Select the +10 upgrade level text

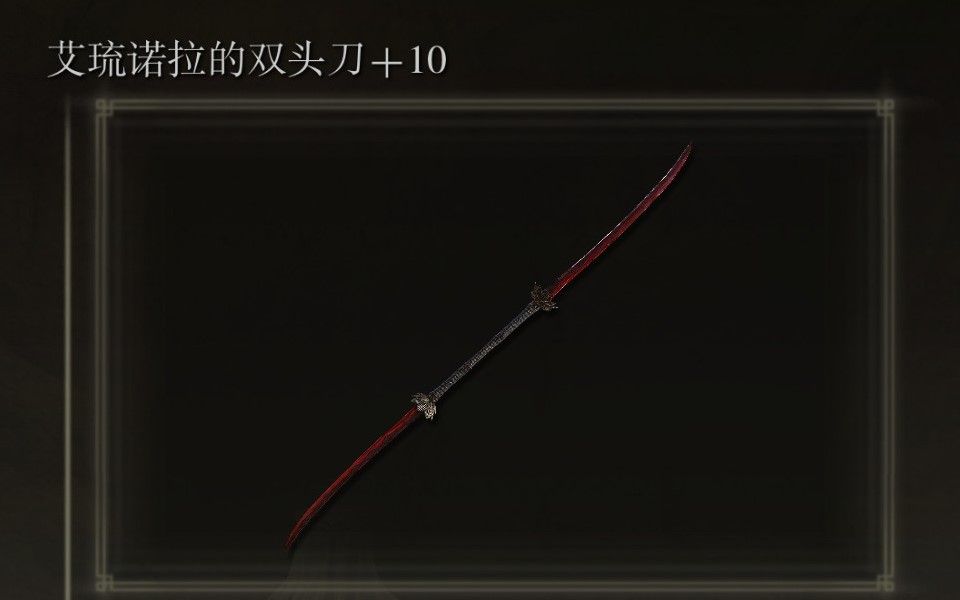[x=408, y=61]
